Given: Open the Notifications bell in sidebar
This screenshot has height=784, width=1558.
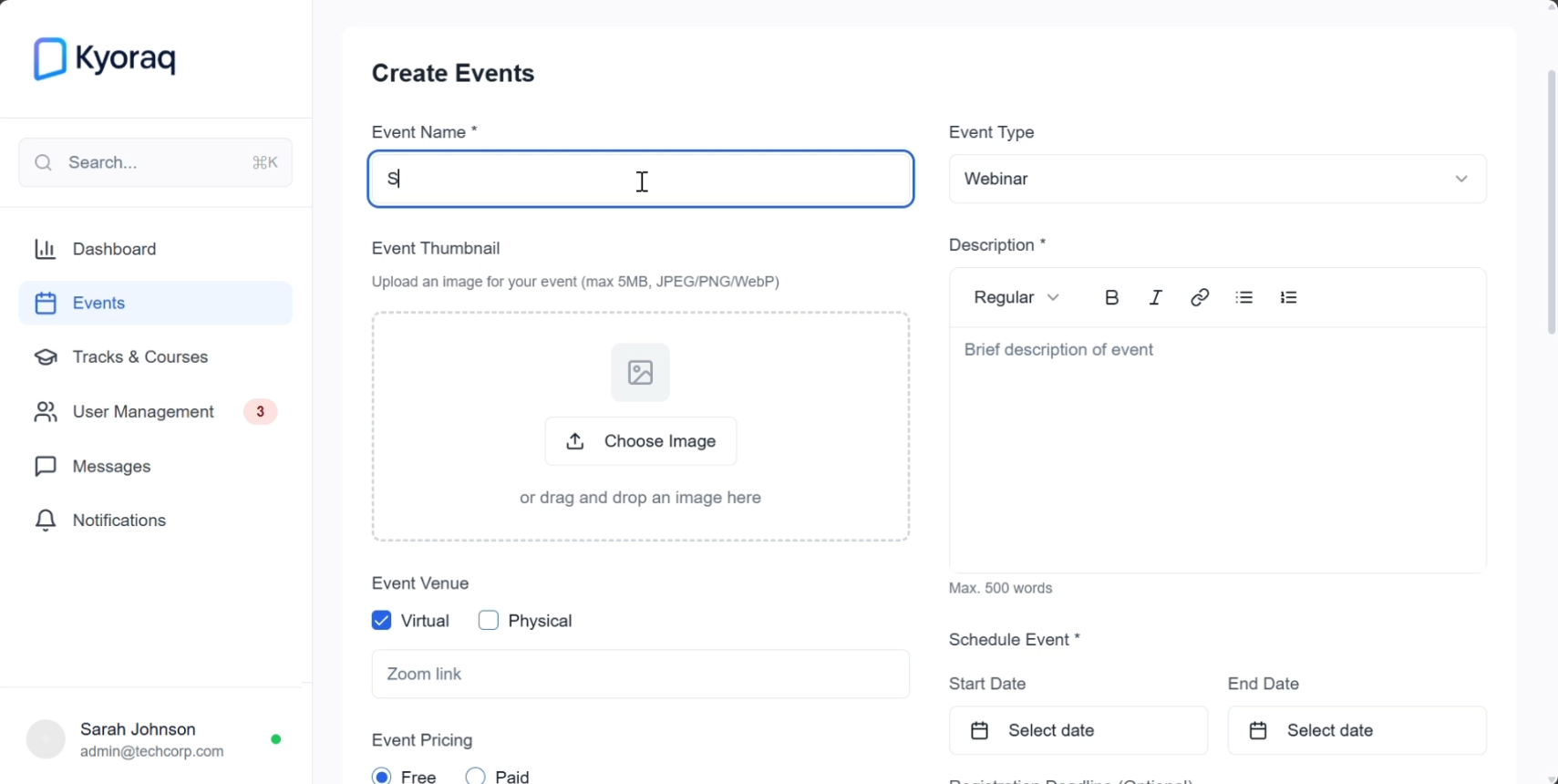Looking at the screenshot, I should tap(118, 520).
